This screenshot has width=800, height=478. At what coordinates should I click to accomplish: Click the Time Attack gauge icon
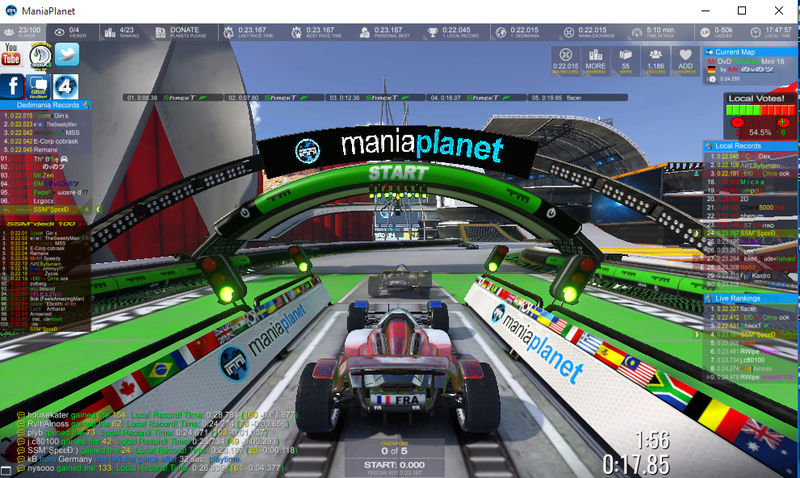[637, 33]
